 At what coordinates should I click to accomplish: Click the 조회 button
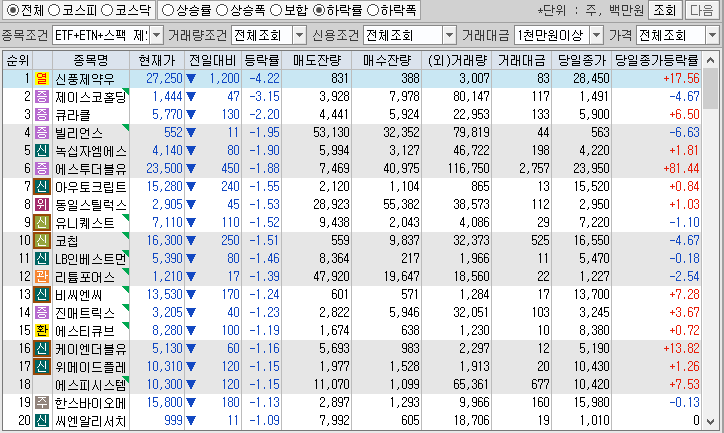665,10
